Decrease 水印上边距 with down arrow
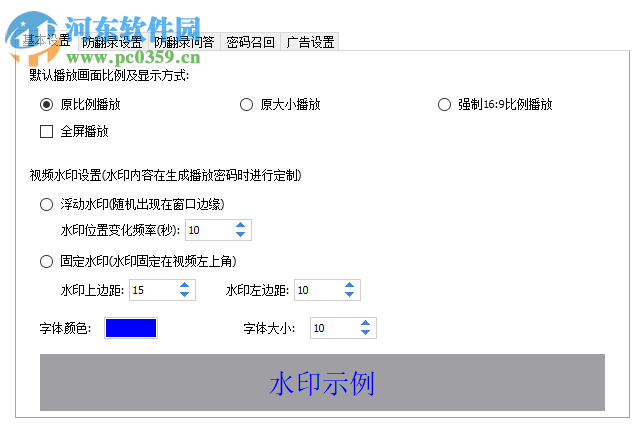Viewport: 640px width, 448px height. pyautogui.click(x=184, y=294)
